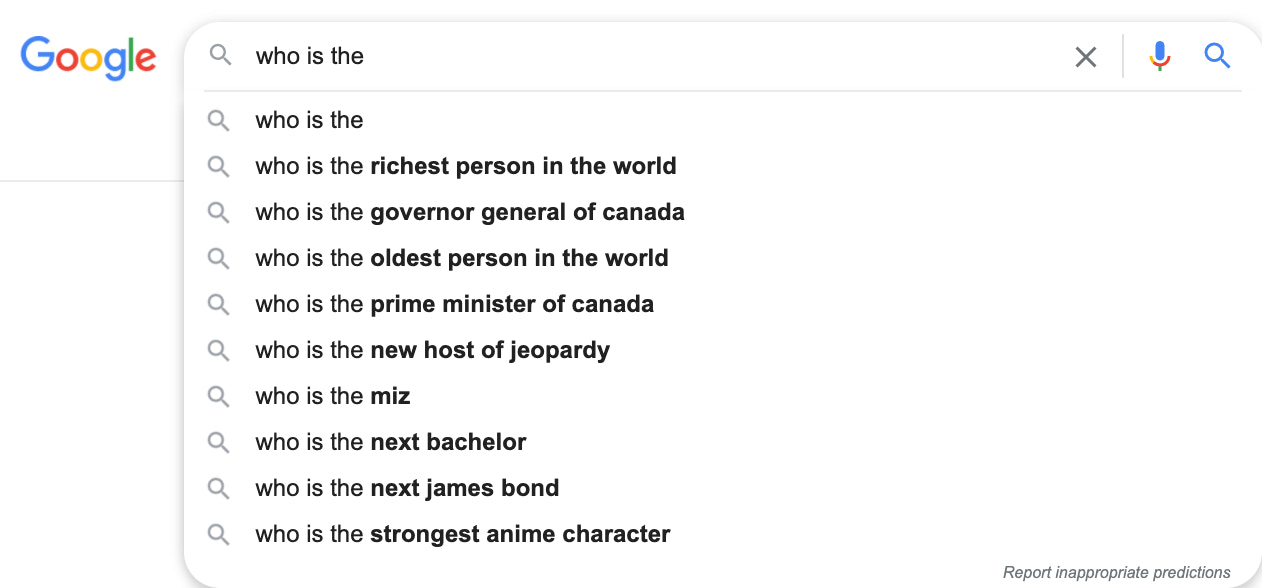Select 'who is the prime minister of canada'
This screenshot has height=588, width=1262.
454,304
